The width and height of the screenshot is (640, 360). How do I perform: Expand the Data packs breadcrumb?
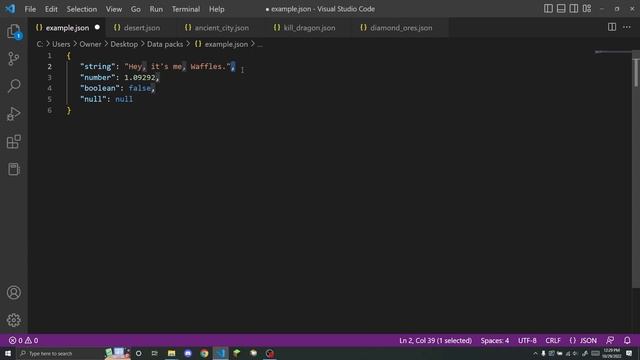[x=165, y=44]
